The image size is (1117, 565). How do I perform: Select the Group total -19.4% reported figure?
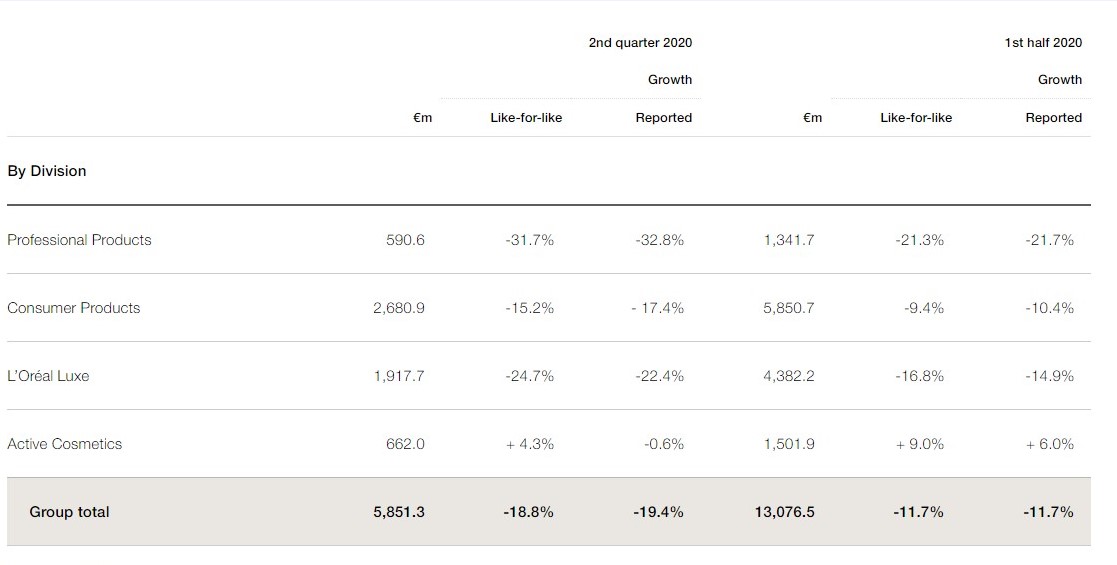click(x=658, y=512)
